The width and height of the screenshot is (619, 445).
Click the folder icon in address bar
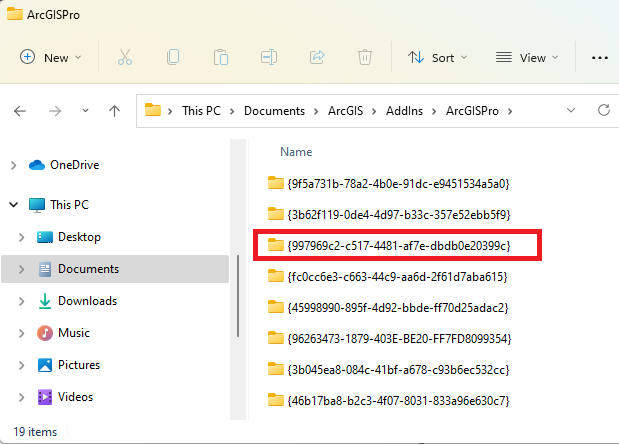153,110
